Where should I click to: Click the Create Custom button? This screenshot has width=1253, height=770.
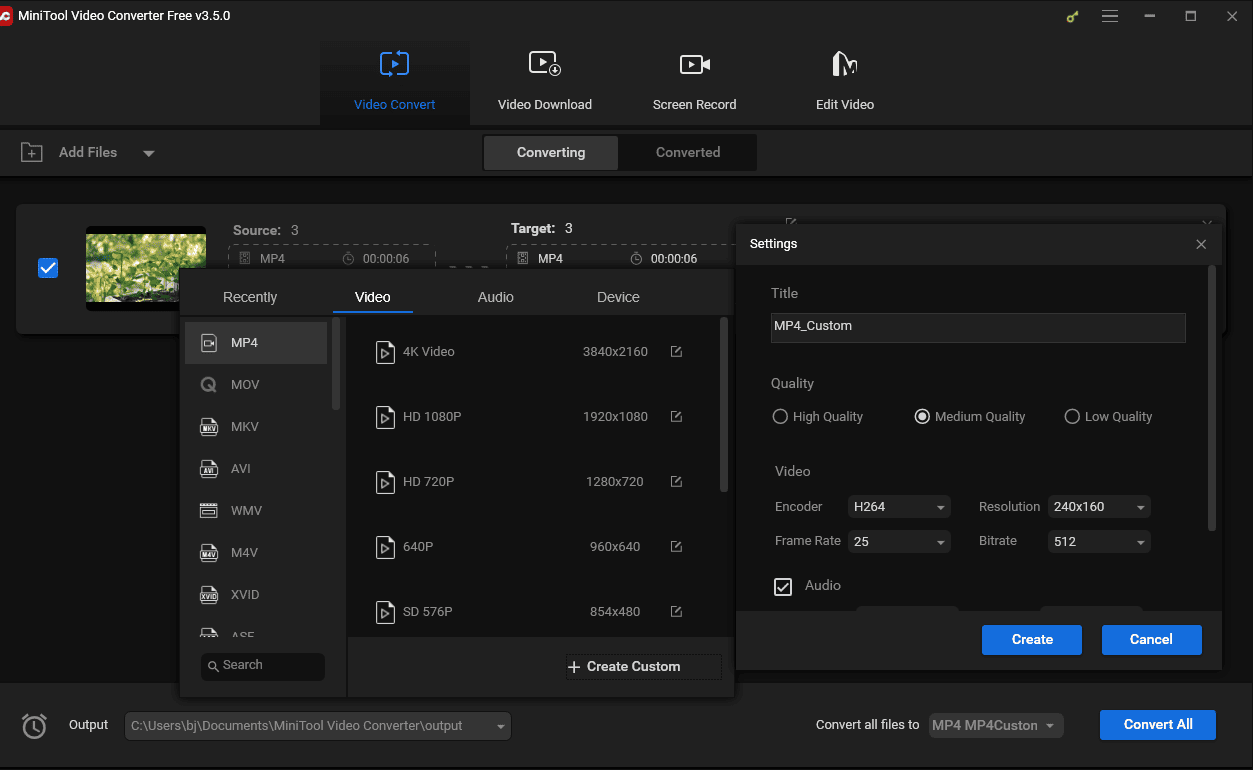point(643,667)
